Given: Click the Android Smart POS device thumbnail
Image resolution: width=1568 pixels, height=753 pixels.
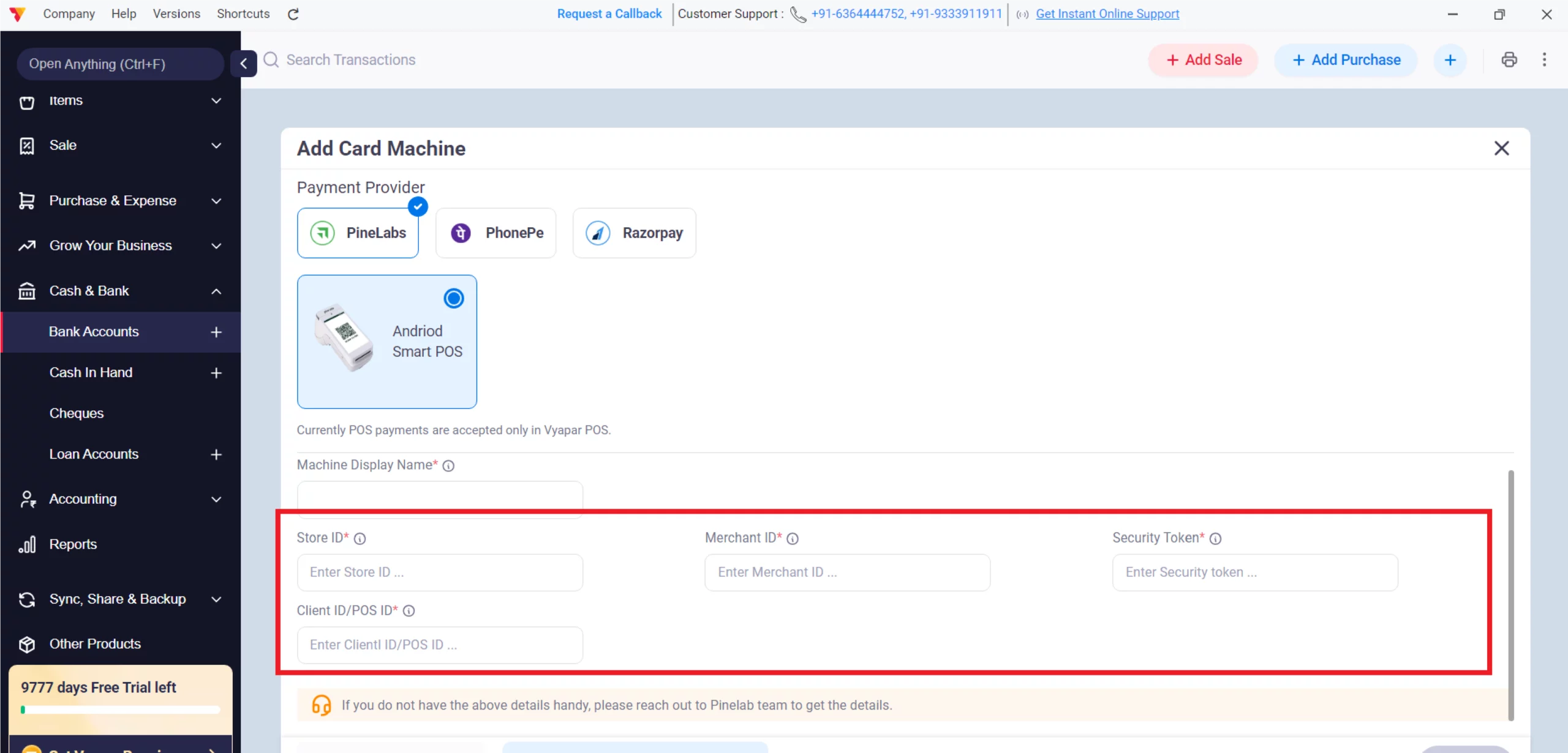Looking at the screenshot, I should pyautogui.click(x=344, y=337).
